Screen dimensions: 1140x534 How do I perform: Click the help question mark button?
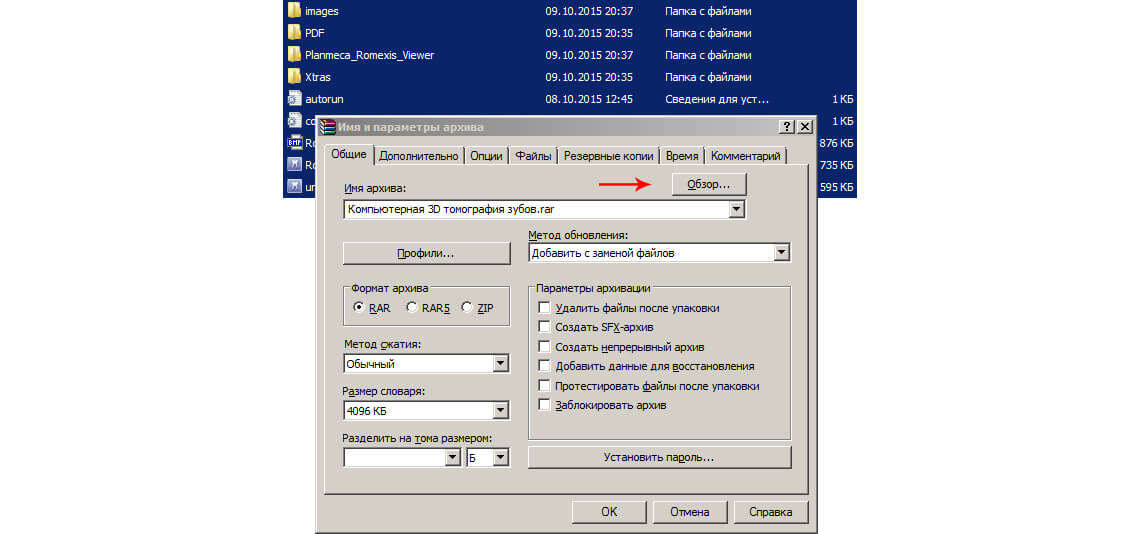click(787, 127)
